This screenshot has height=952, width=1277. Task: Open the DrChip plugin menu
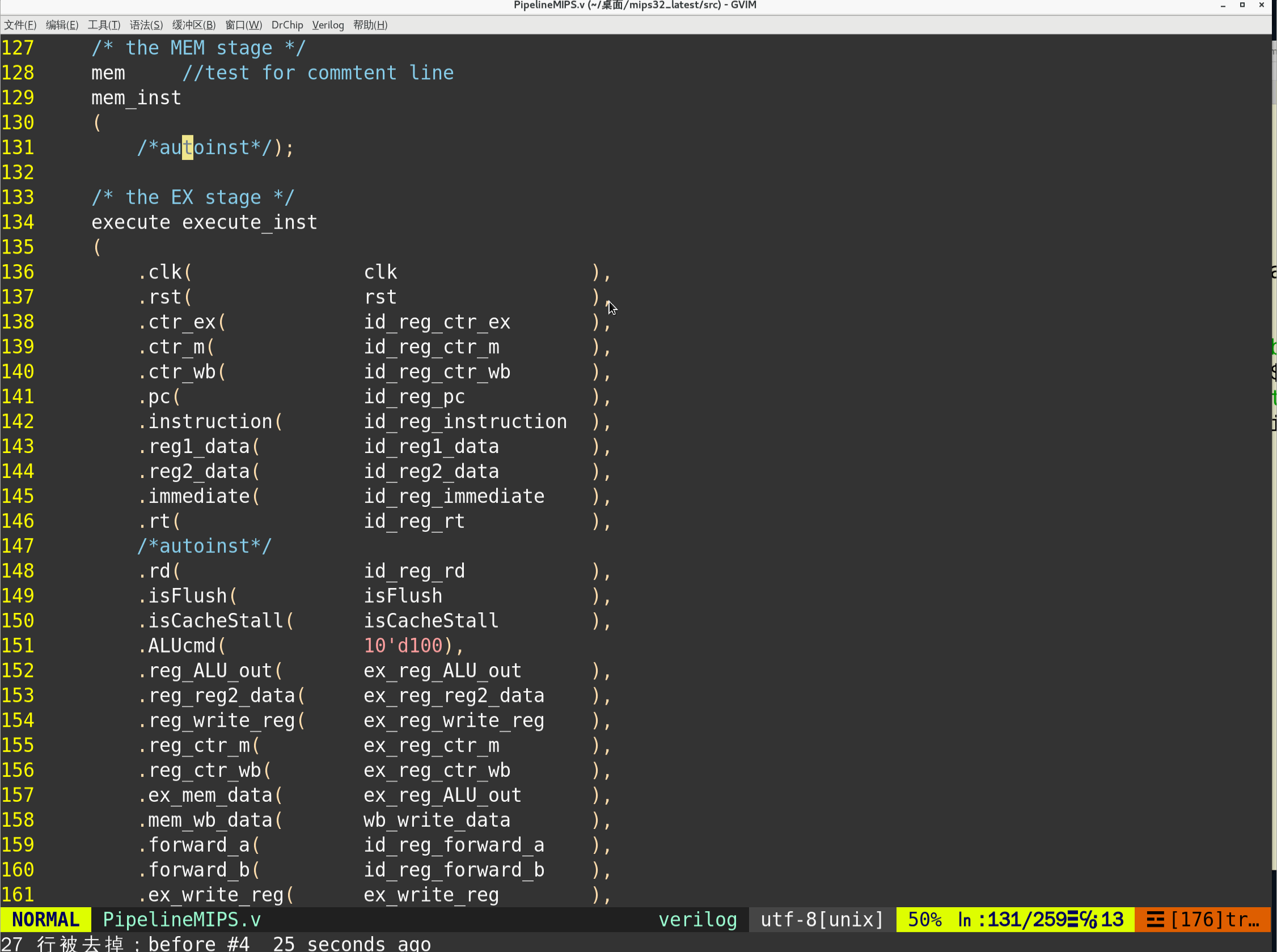(287, 25)
